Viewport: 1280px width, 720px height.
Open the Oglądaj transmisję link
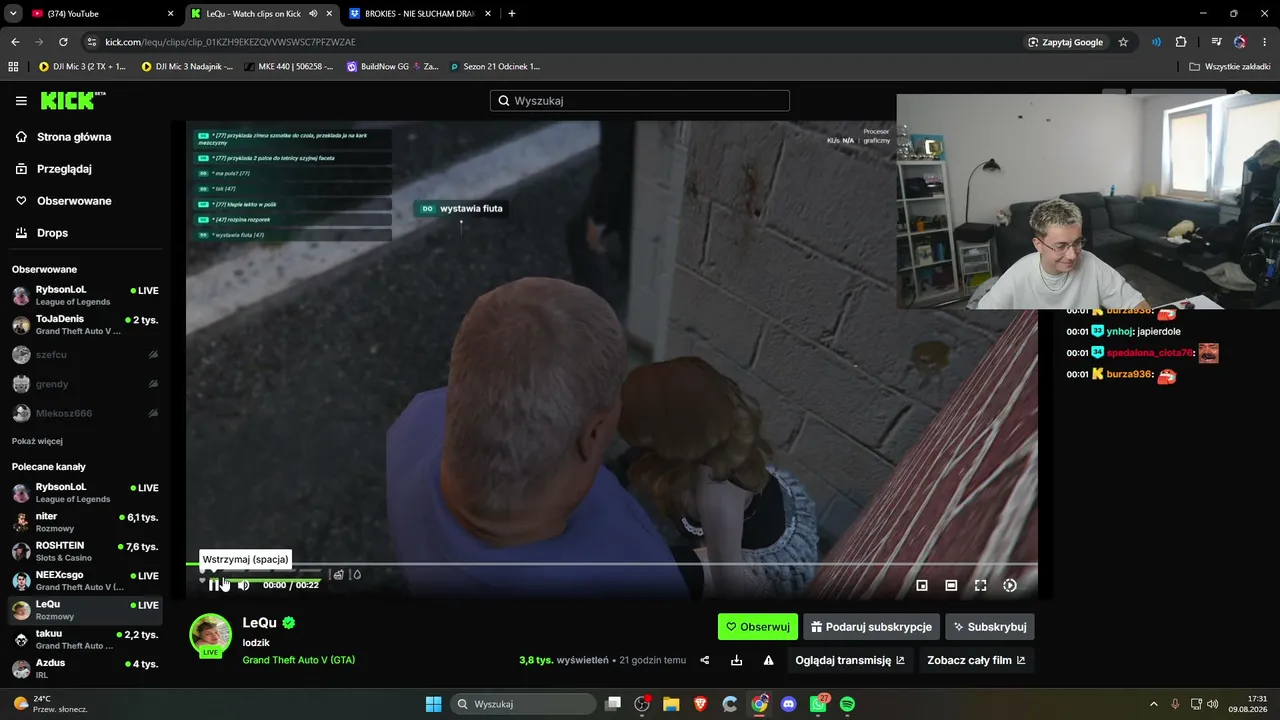pos(850,660)
